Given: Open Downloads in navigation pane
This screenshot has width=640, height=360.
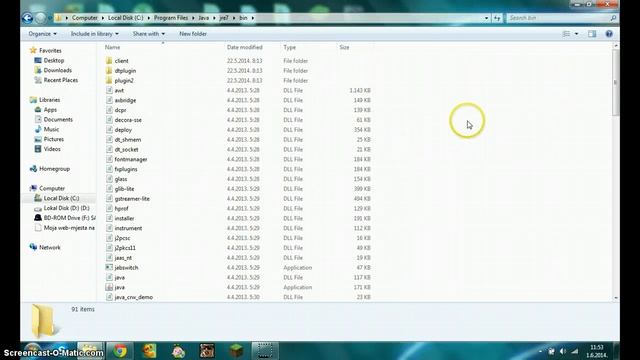Looking at the screenshot, I should click(58, 70).
